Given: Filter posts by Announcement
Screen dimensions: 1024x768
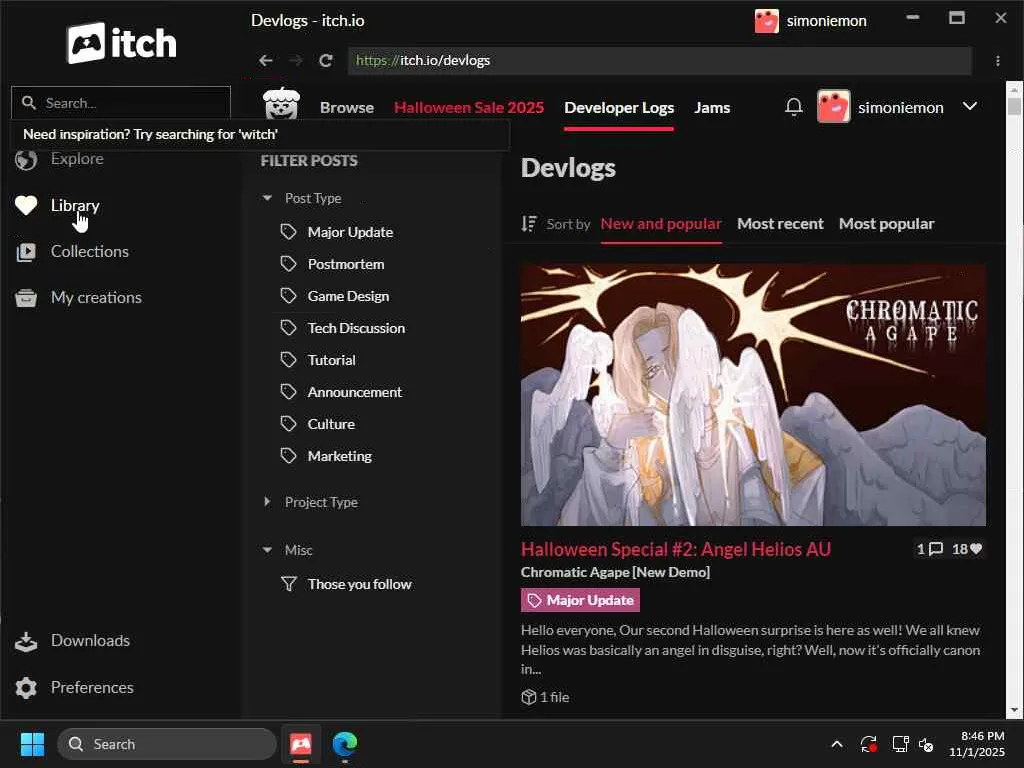Looking at the screenshot, I should pos(355,392).
